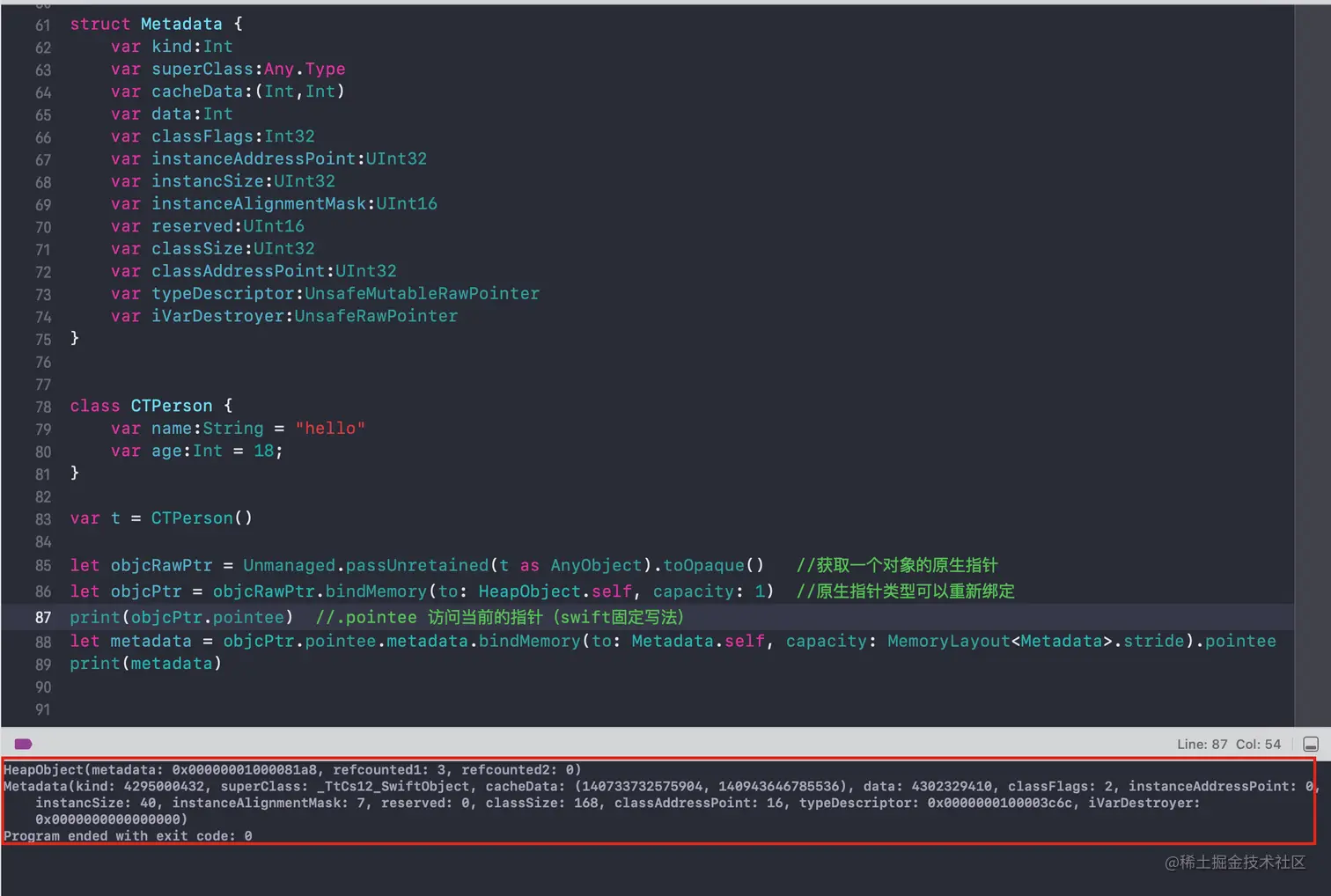Screen dimensions: 1331x896
Task: Click line number 78 in the gutter
Action: coord(43,407)
